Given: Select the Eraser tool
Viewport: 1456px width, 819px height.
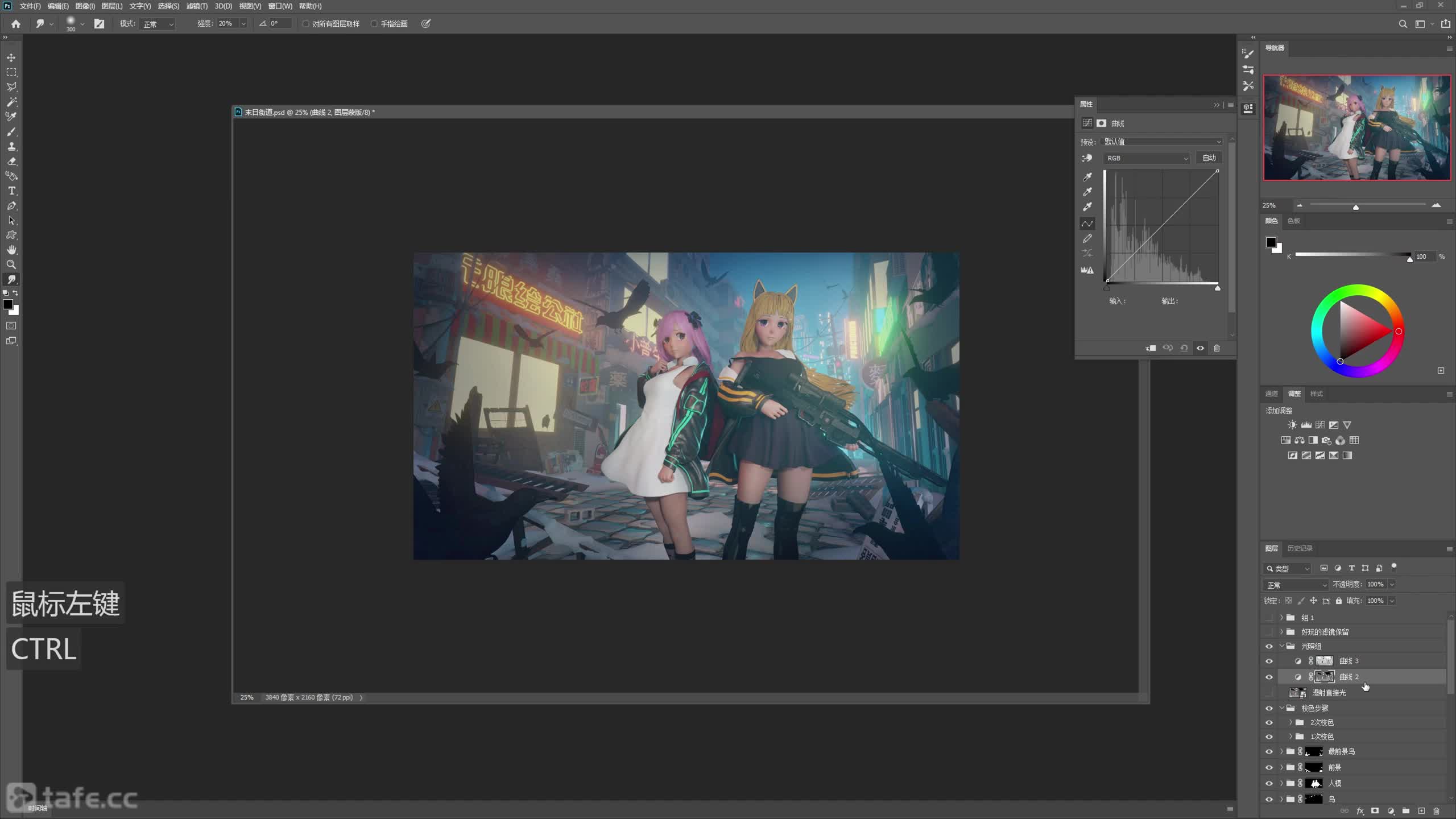Looking at the screenshot, I should 11,161.
